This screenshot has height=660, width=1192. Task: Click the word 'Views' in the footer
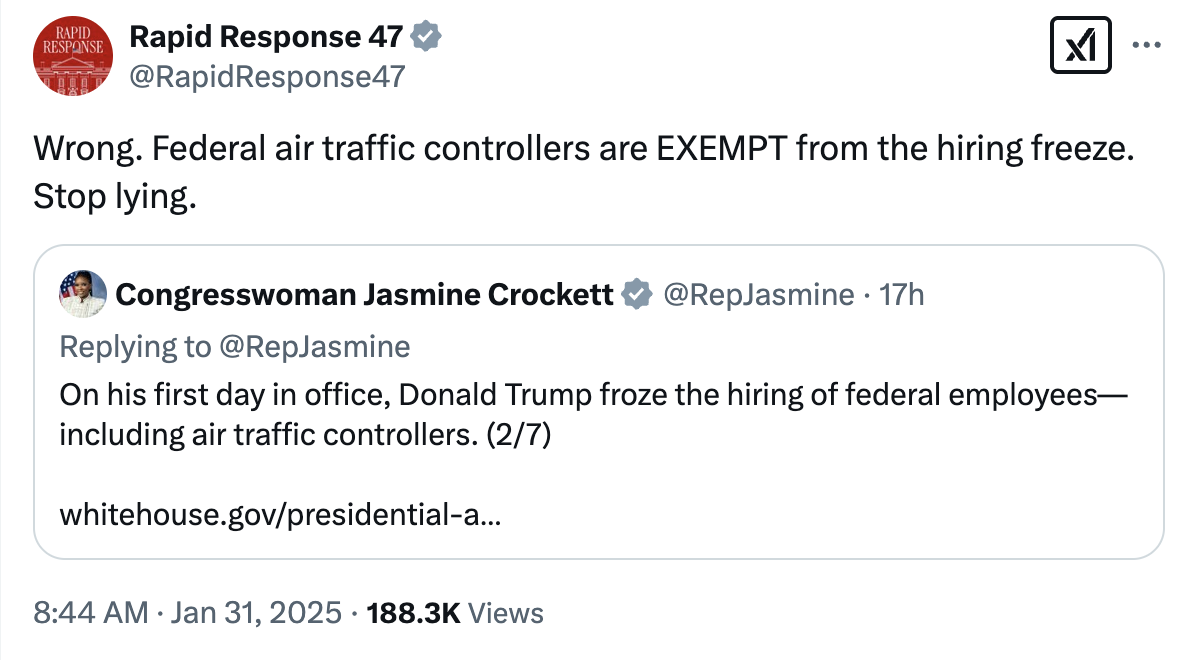click(x=505, y=612)
